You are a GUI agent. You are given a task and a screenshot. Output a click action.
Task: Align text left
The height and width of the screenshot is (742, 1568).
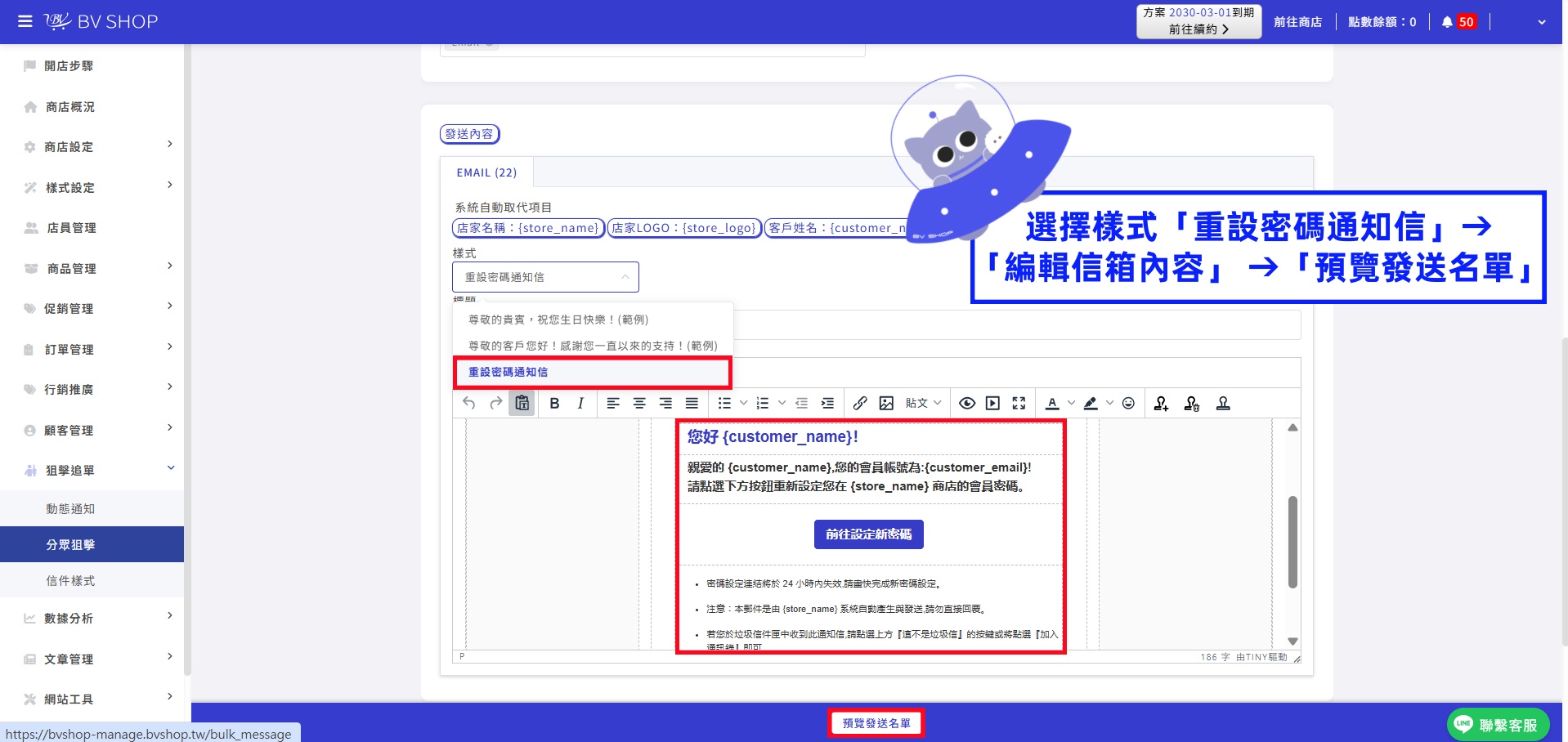pos(613,403)
